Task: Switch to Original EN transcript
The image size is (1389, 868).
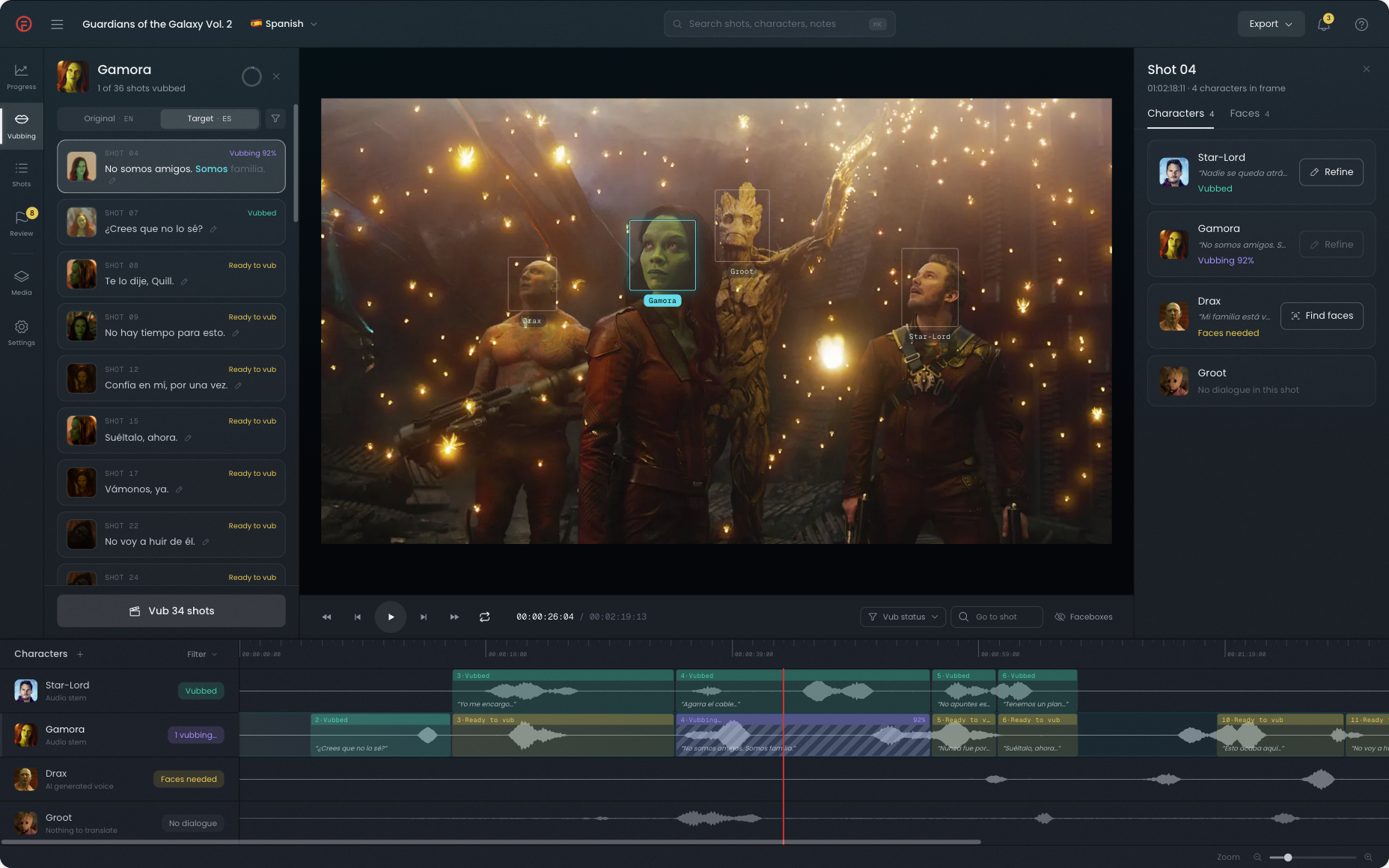Action: (109, 118)
